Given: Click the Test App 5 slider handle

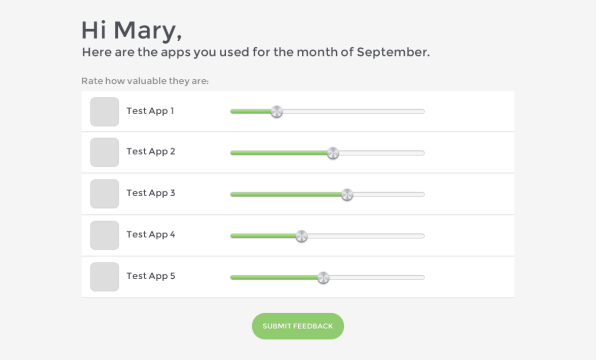Looking at the screenshot, I should (x=323, y=278).
